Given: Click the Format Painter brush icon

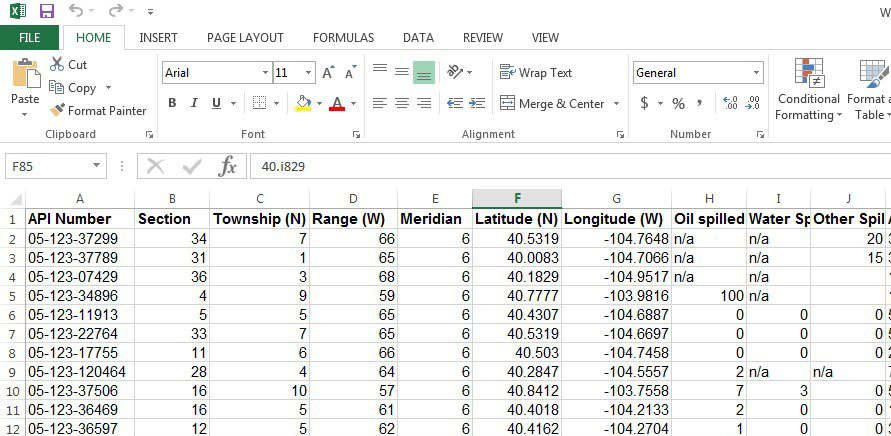Looking at the screenshot, I should (x=57, y=110).
